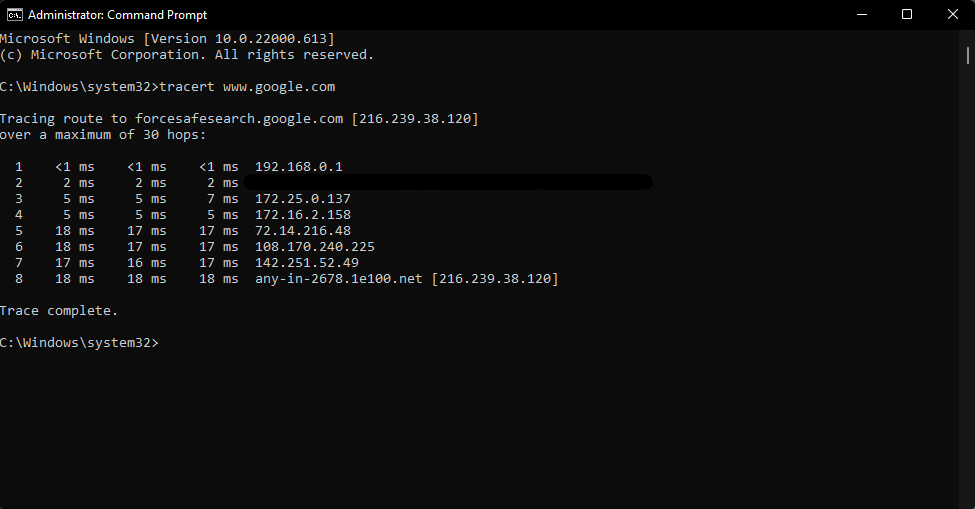Image resolution: width=975 pixels, height=509 pixels.
Task: Click the last C:\Windows\system32> prompt line
Action: [x=79, y=343]
